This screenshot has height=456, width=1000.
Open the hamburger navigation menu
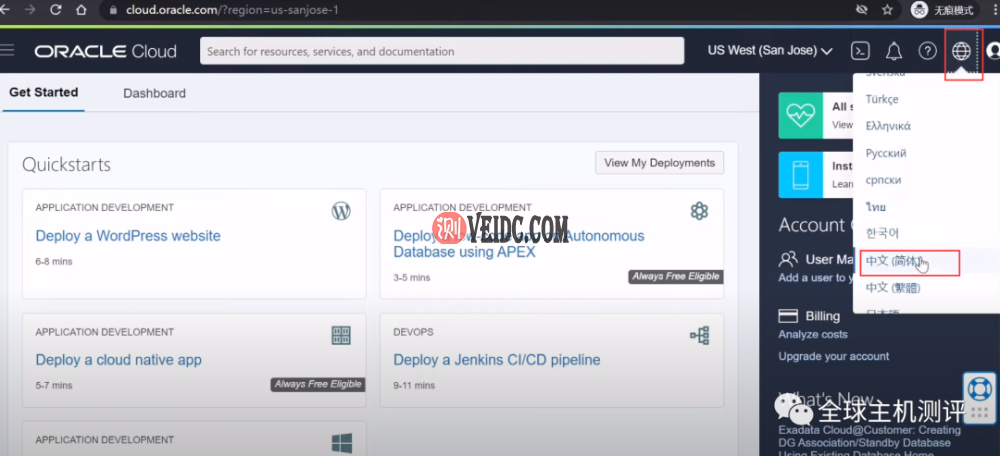(x=8, y=51)
